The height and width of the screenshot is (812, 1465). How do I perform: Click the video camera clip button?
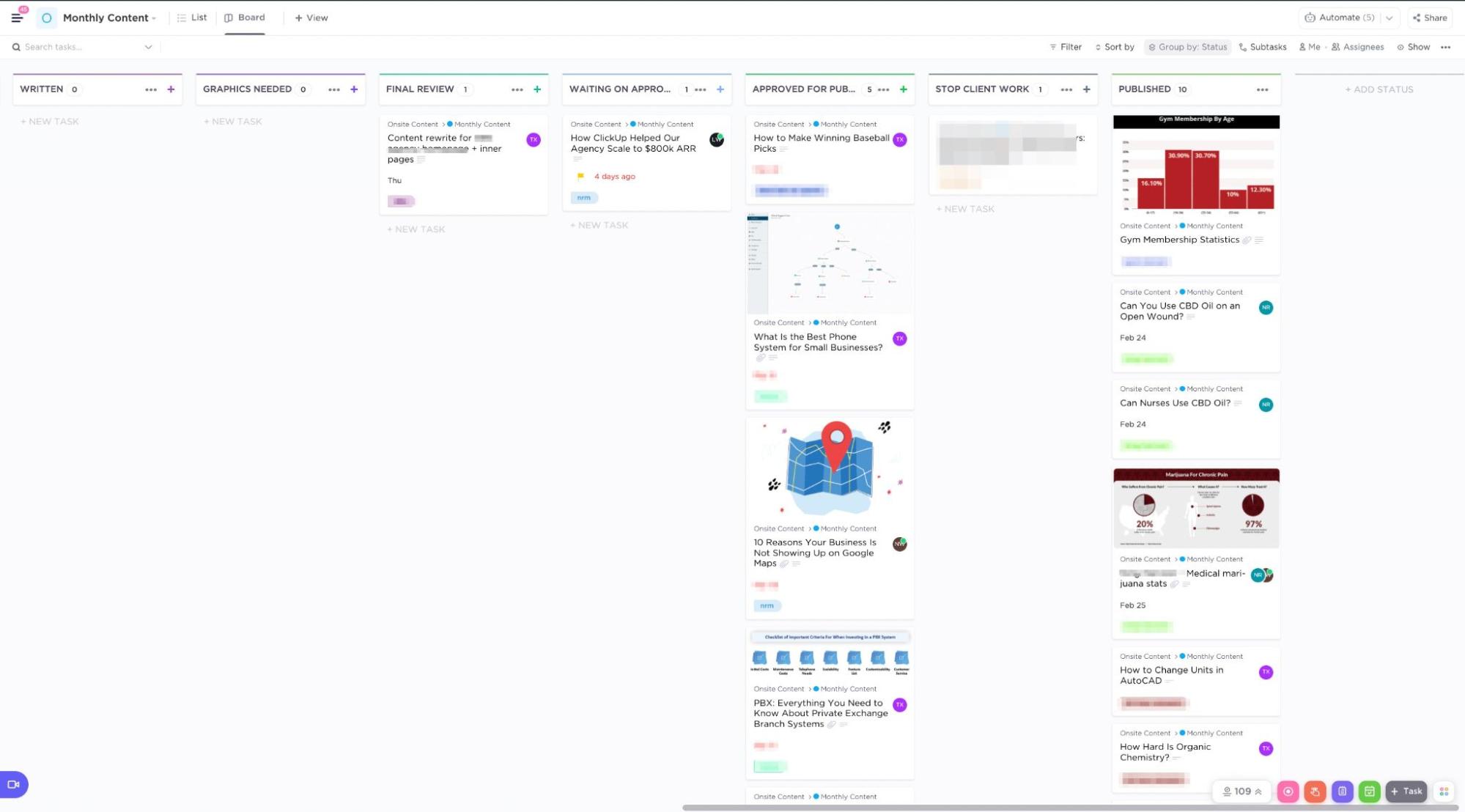point(13,784)
